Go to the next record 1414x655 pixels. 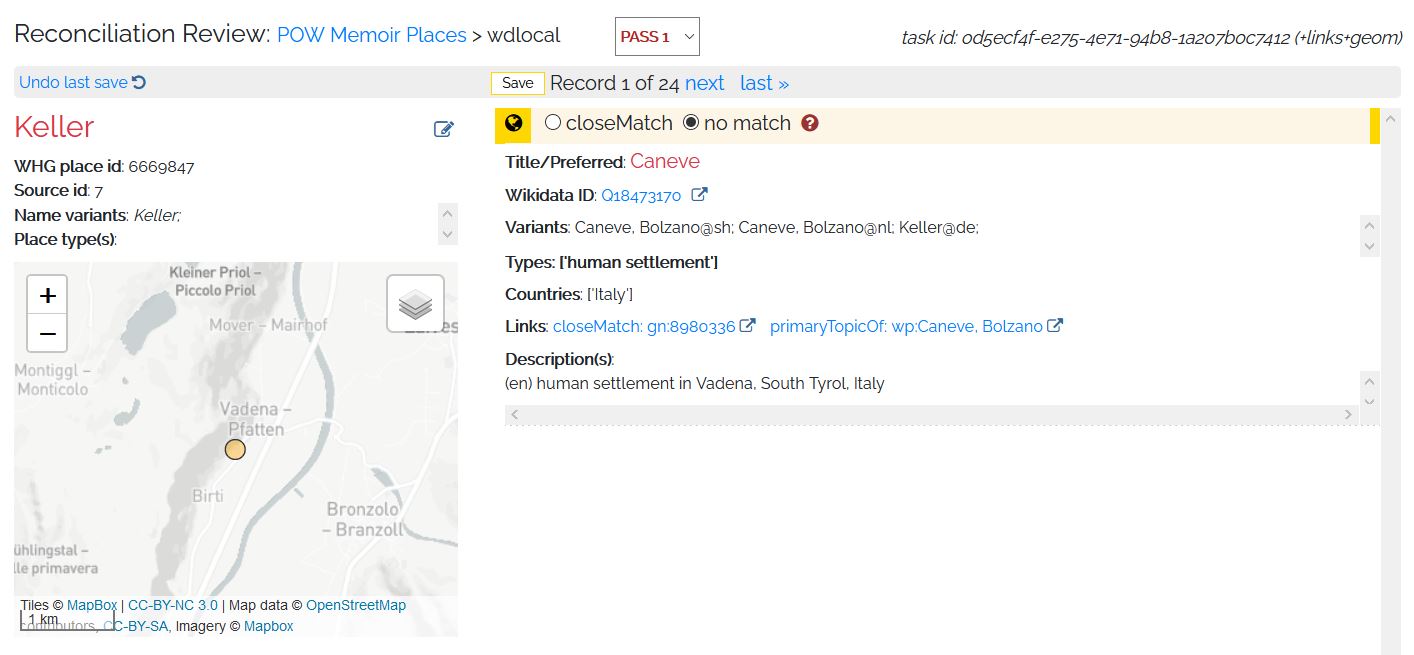point(704,83)
